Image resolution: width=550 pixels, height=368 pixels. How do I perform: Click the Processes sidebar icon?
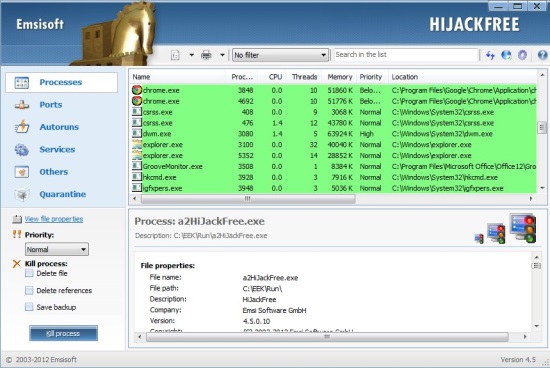pyautogui.click(x=22, y=82)
